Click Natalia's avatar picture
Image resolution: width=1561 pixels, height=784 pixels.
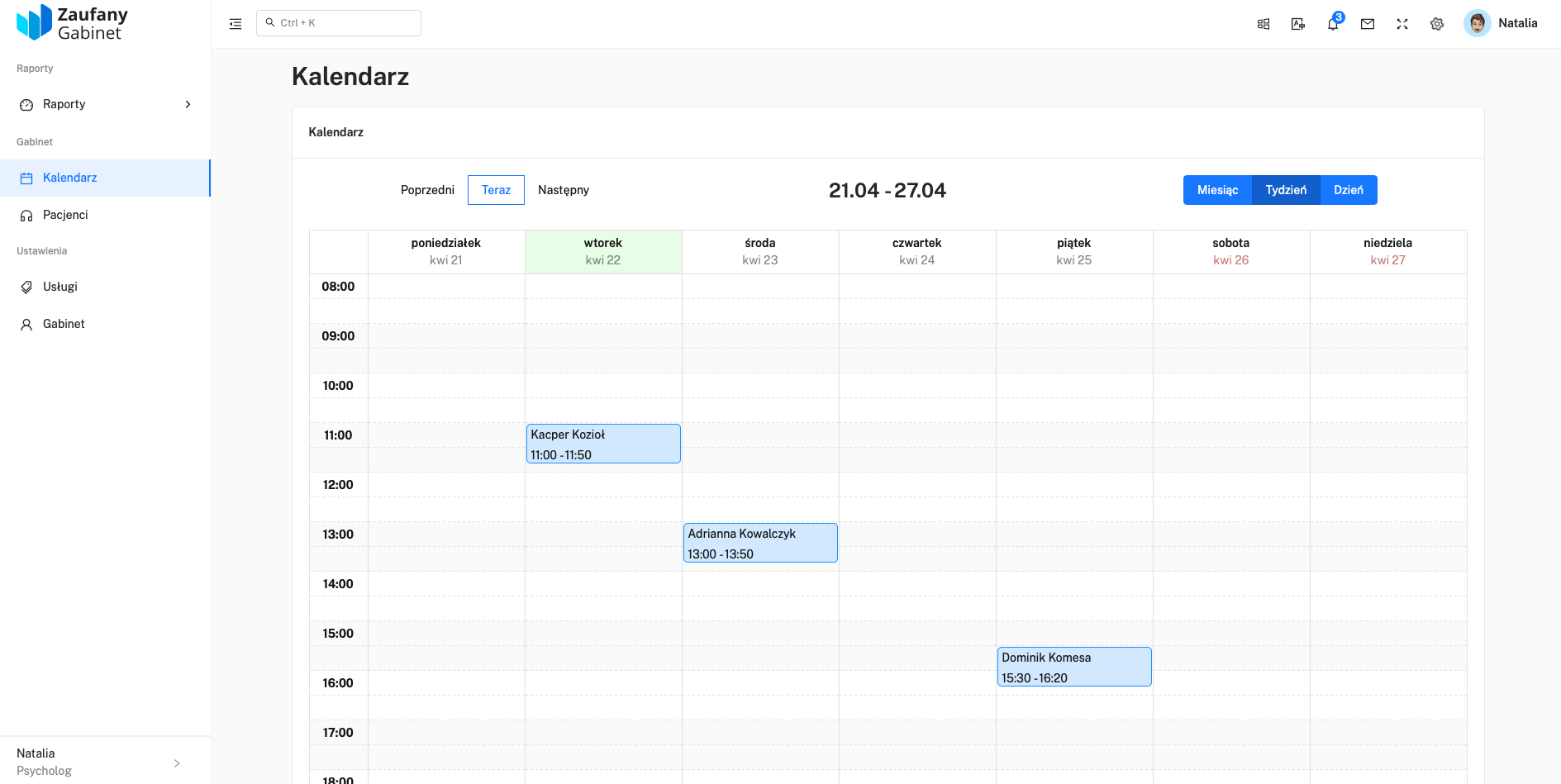tap(1477, 23)
